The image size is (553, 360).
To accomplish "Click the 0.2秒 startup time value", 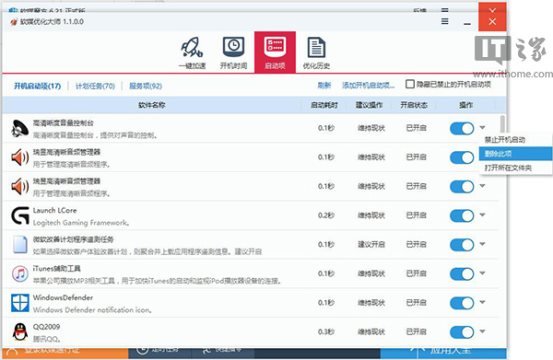I will 326,215.
